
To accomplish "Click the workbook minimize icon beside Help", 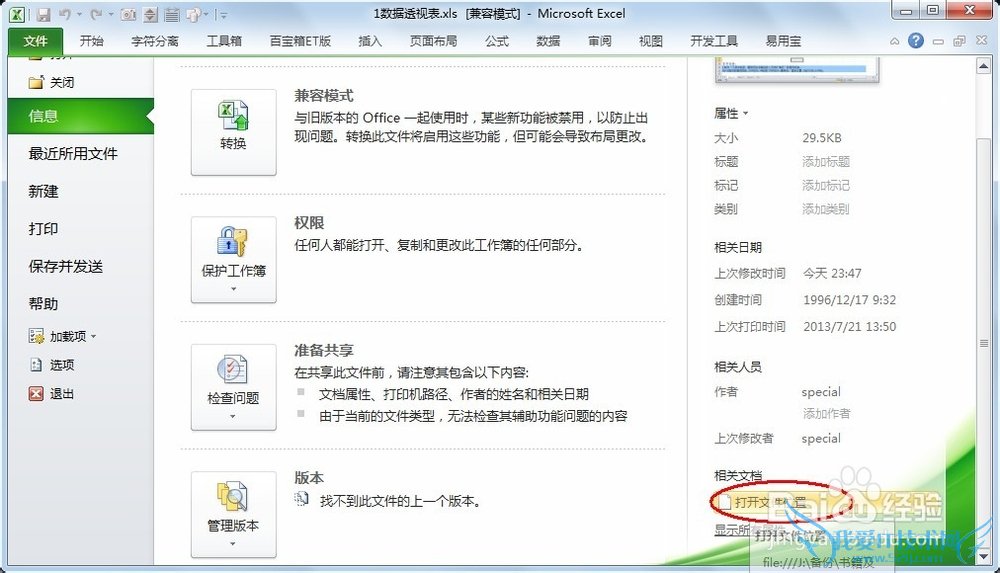I will (938, 41).
